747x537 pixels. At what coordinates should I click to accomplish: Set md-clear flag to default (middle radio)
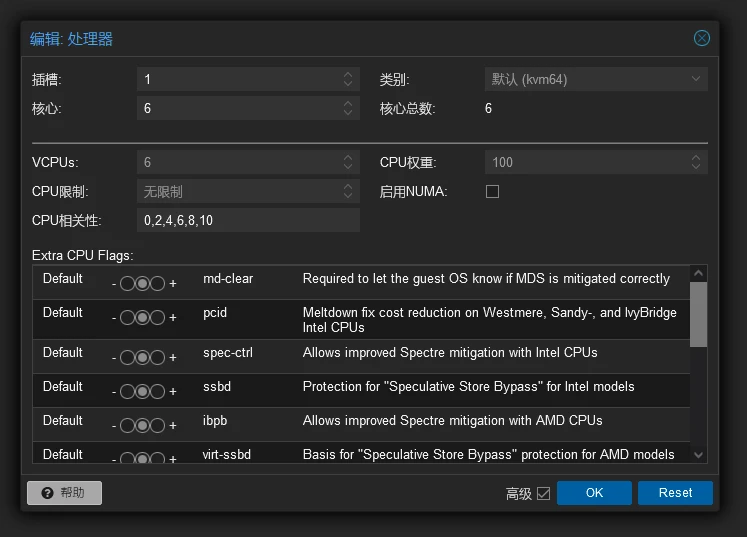(142, 284)
